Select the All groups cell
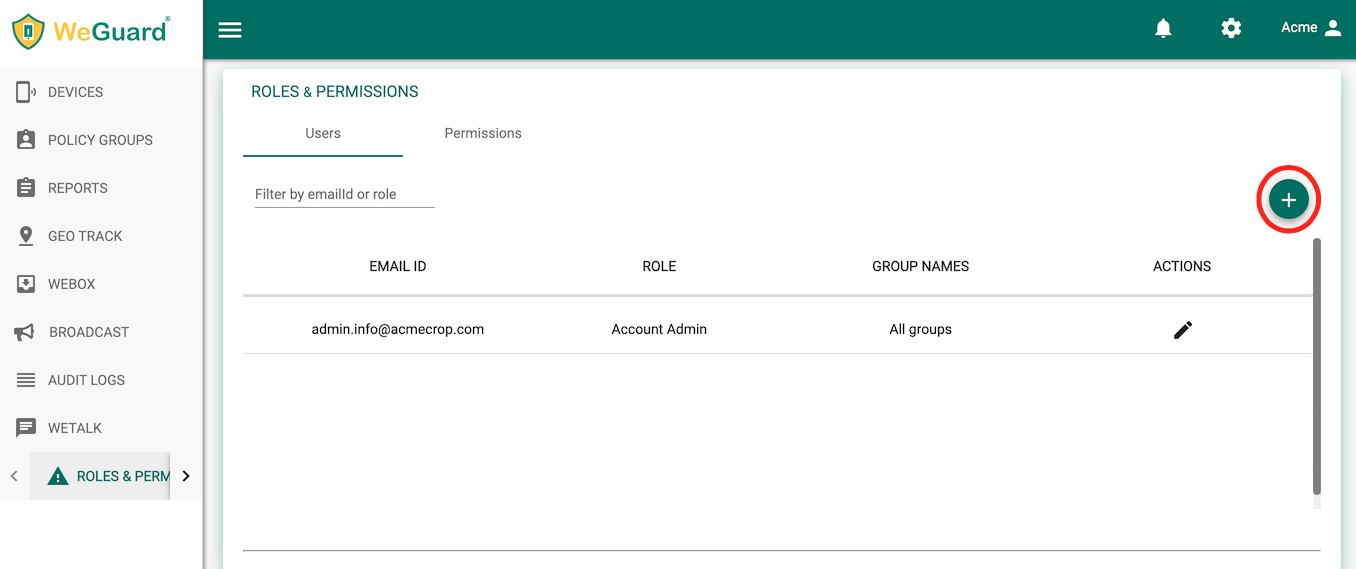The width and height of the screenshot is (1356, 569). click(920, 330)
